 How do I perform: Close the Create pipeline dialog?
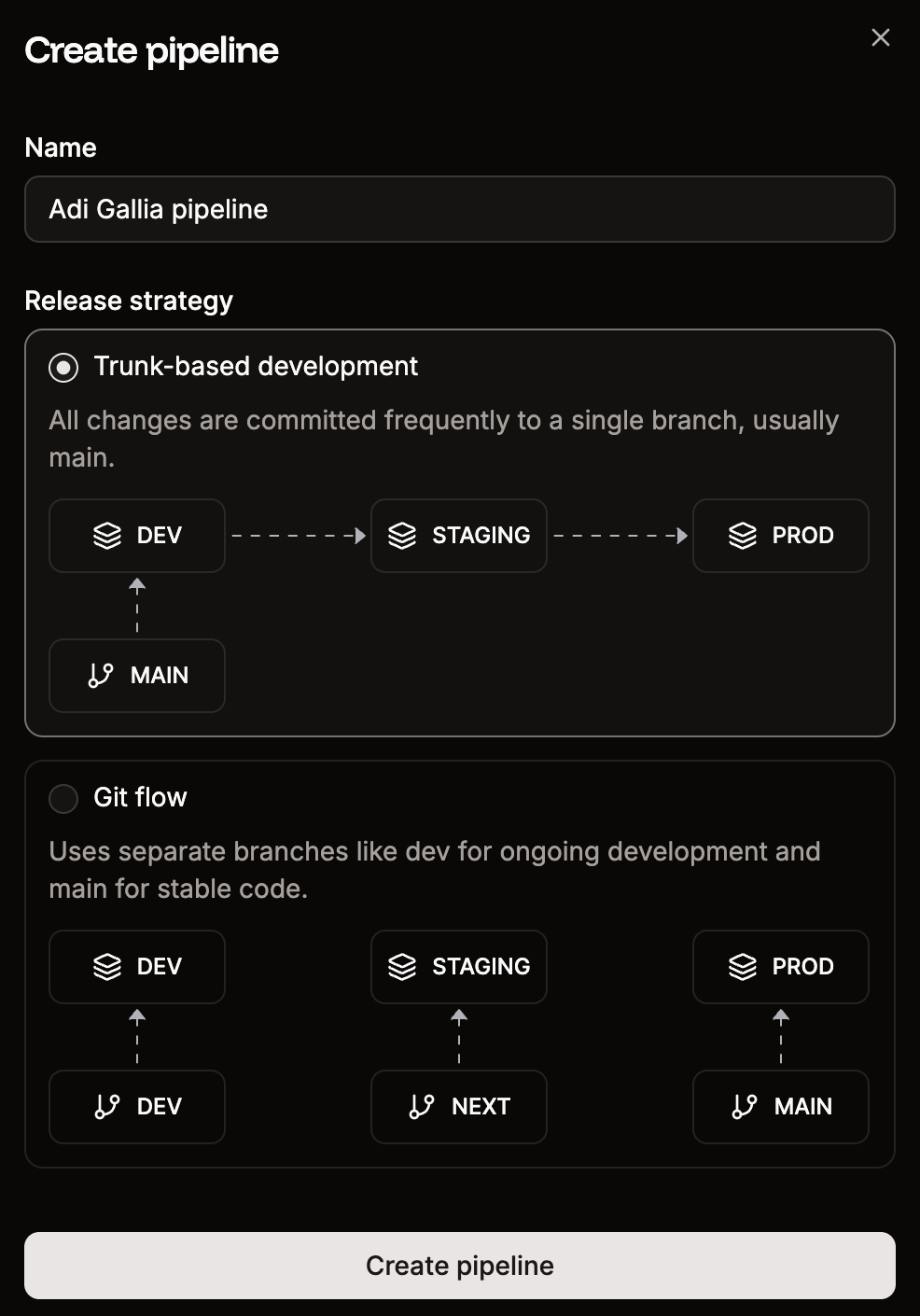(x=880, y=37)
